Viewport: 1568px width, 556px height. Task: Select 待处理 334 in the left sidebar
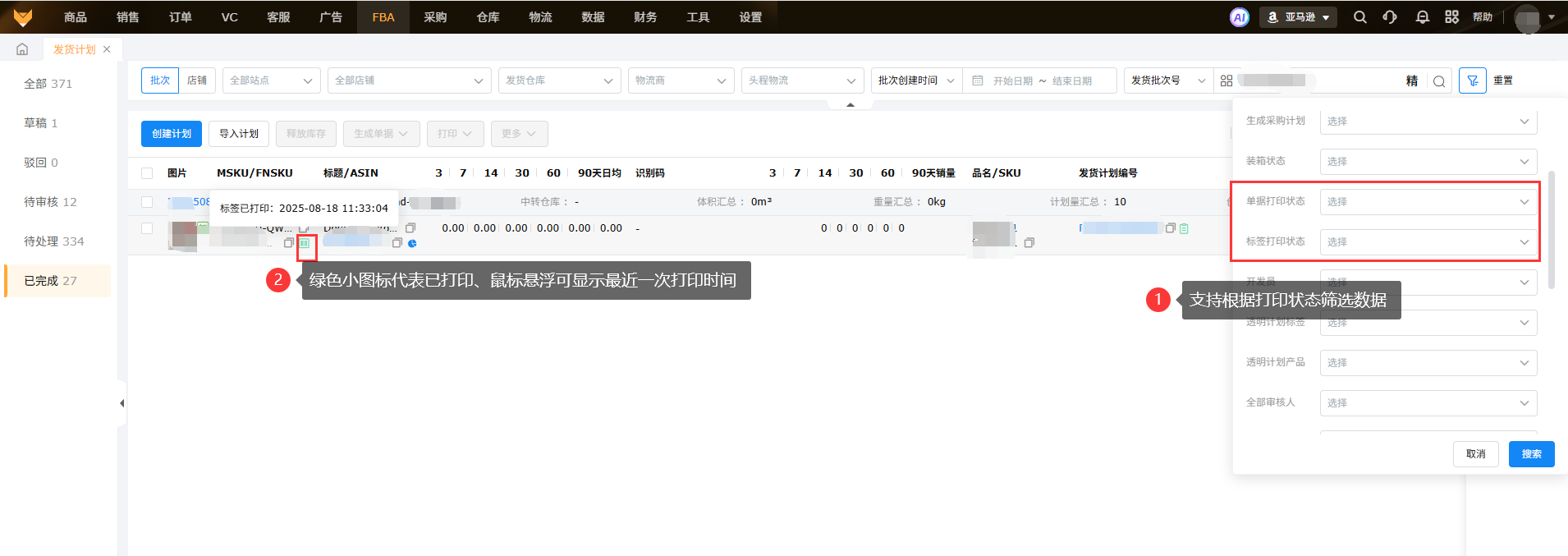54,241
